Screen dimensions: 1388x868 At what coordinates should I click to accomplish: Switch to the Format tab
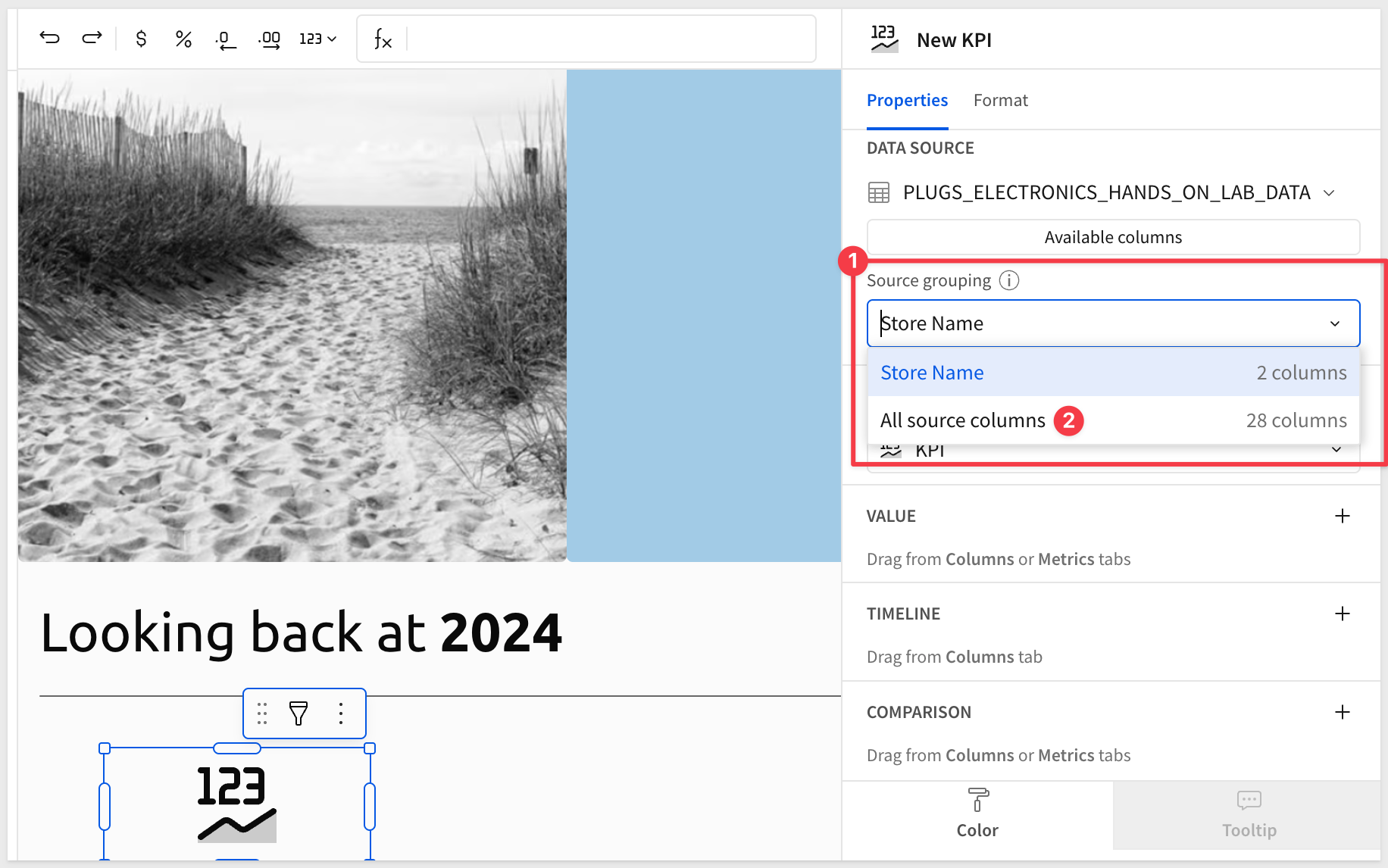pos(1000,100)
